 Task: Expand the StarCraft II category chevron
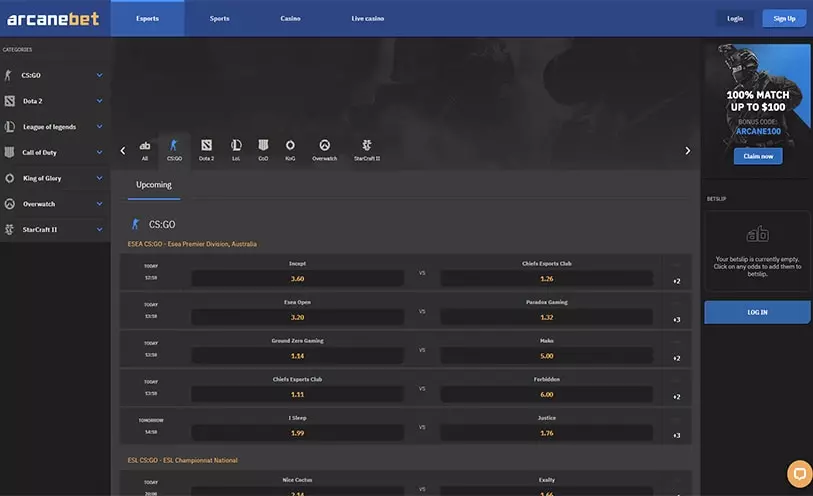tap(100, 230)
